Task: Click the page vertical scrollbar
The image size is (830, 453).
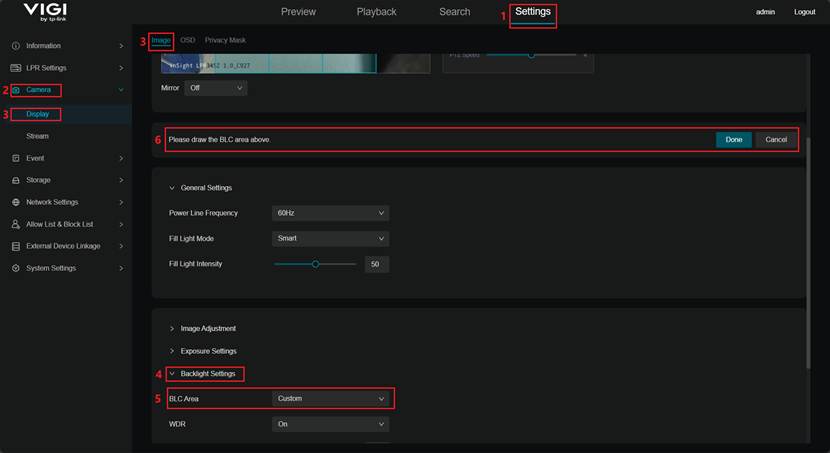Action: [x=808, y=253]
